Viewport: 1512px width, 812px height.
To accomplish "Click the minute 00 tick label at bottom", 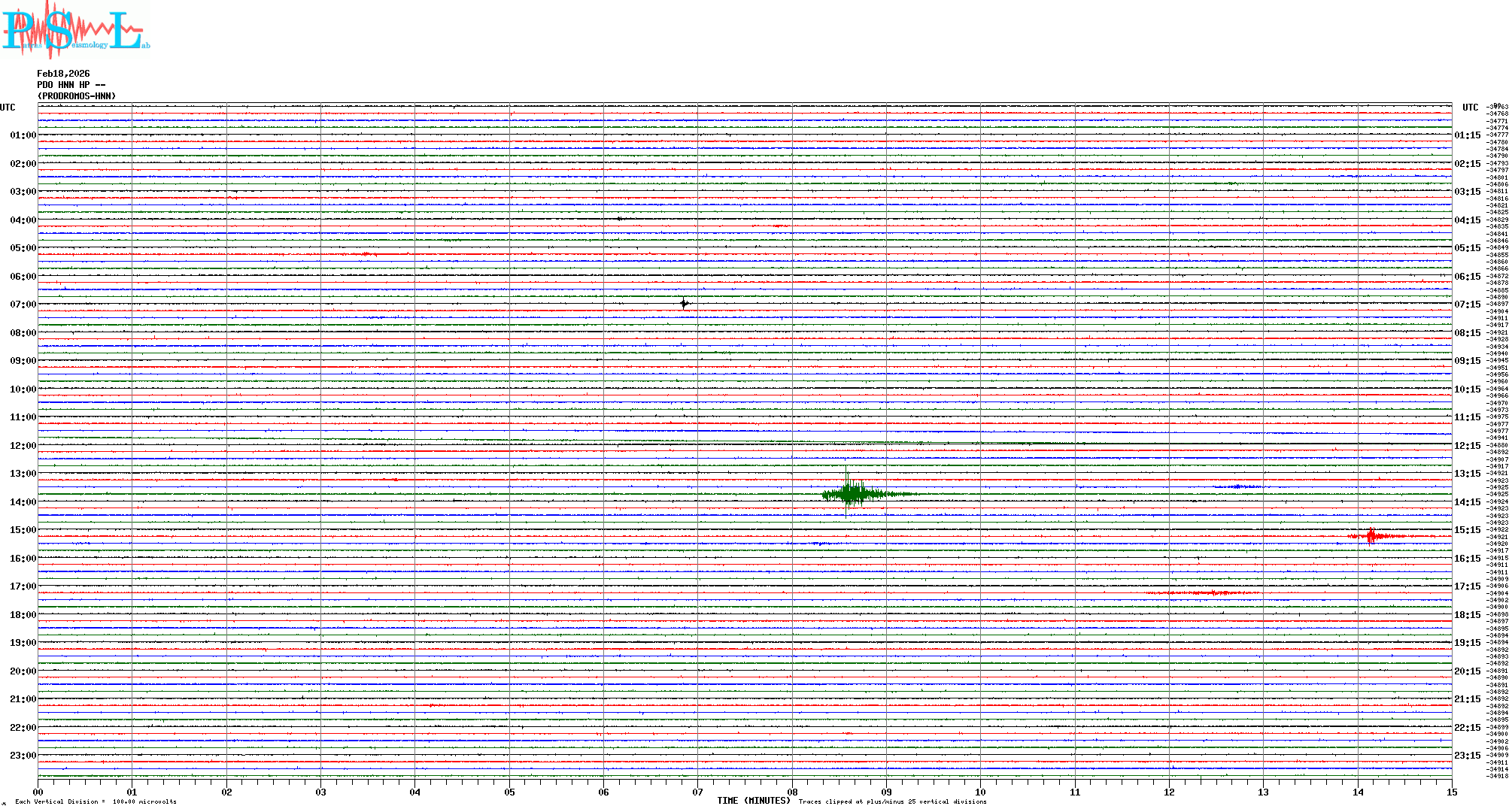I will [x=38, y=792].
